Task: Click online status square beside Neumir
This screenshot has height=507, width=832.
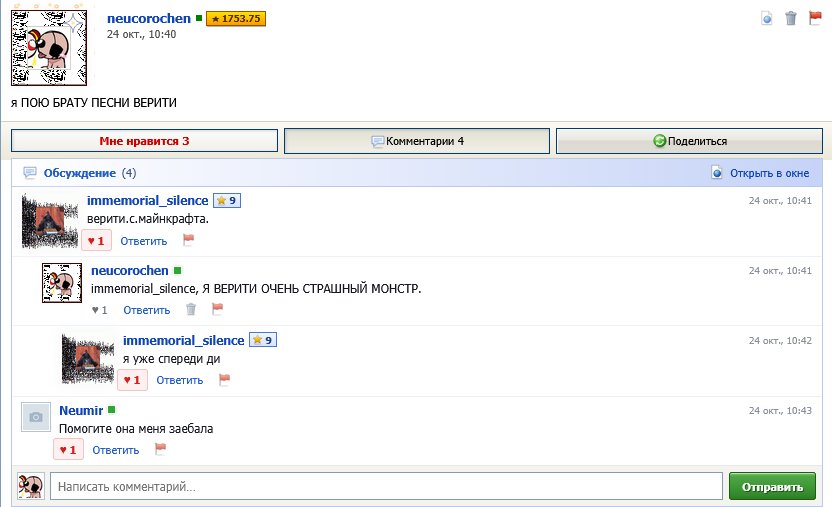Action: coord(111,409)
